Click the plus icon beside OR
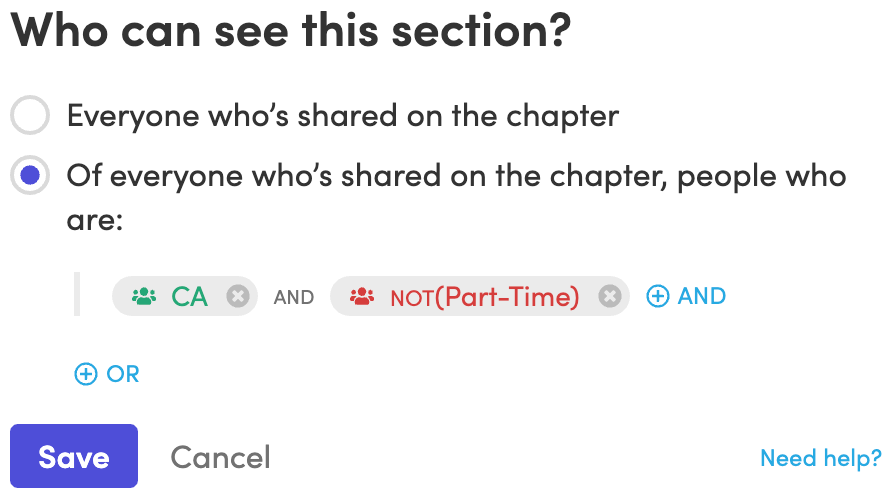This screenshot has width=892, height=496. 86,374
